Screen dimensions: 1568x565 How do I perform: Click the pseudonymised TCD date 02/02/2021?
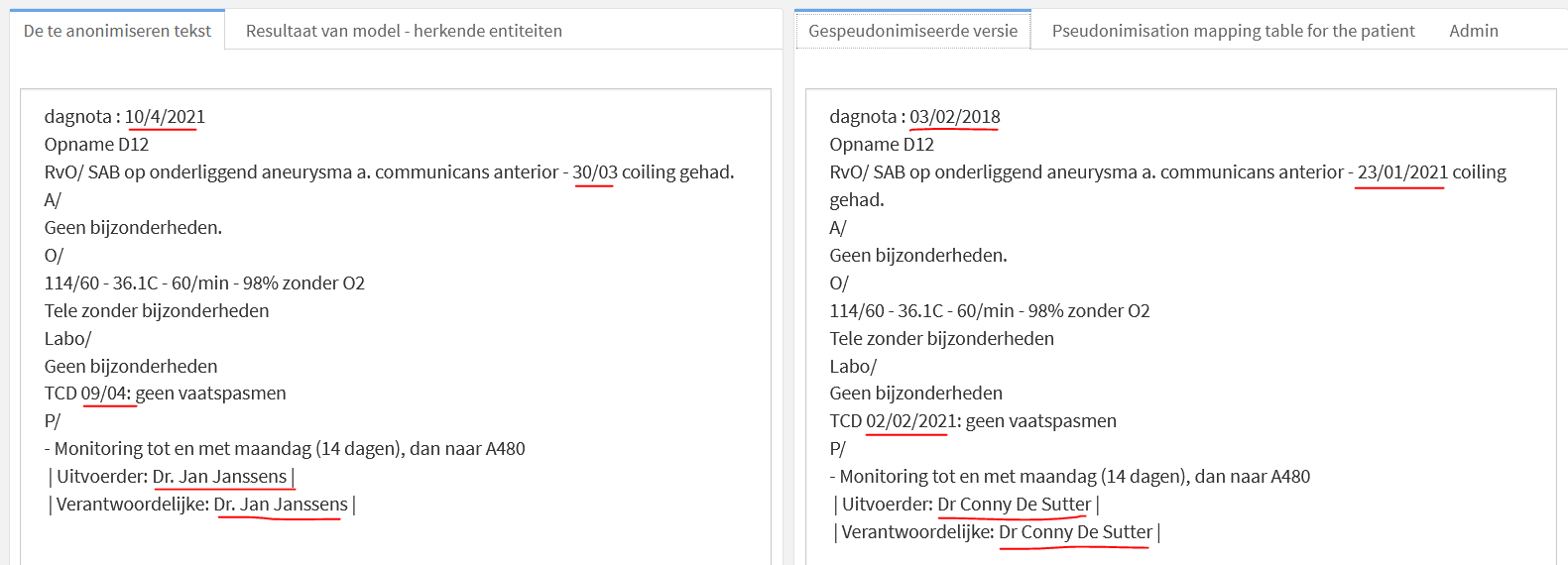click(x=911, y=421)
